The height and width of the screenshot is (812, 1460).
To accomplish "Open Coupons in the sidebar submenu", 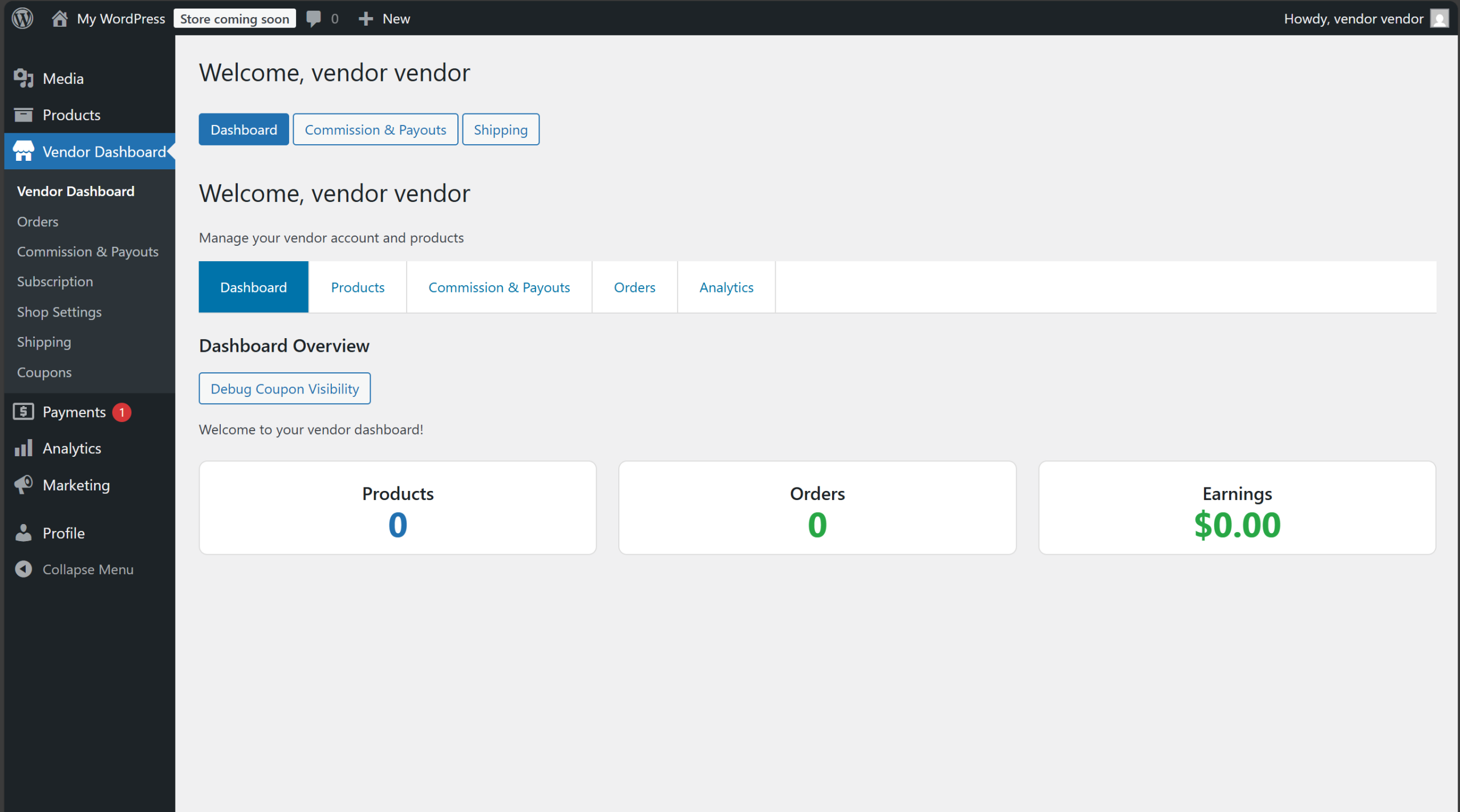I will (x=44, y=372).
